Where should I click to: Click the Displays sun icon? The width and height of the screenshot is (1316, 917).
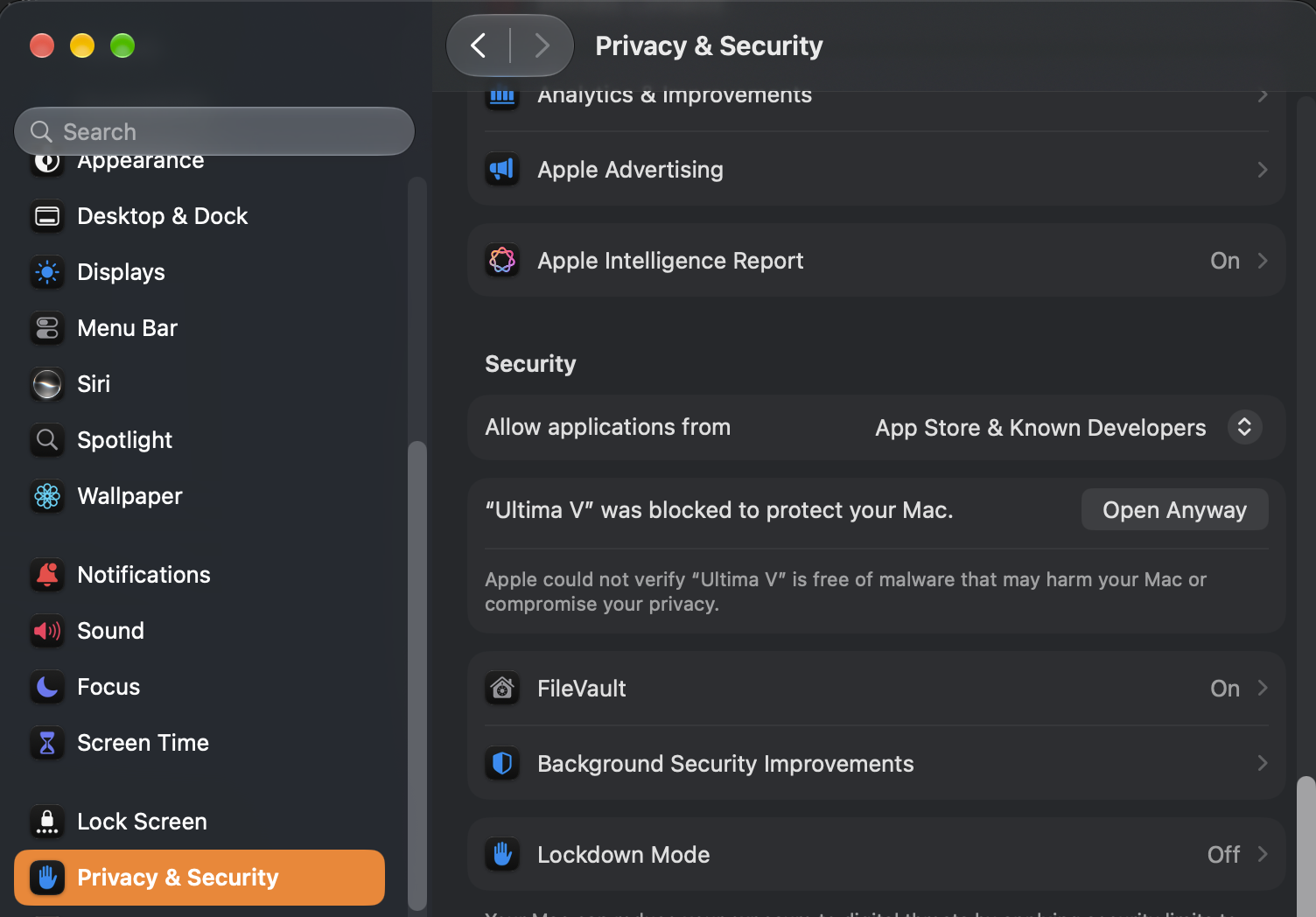tap(47, 272)
